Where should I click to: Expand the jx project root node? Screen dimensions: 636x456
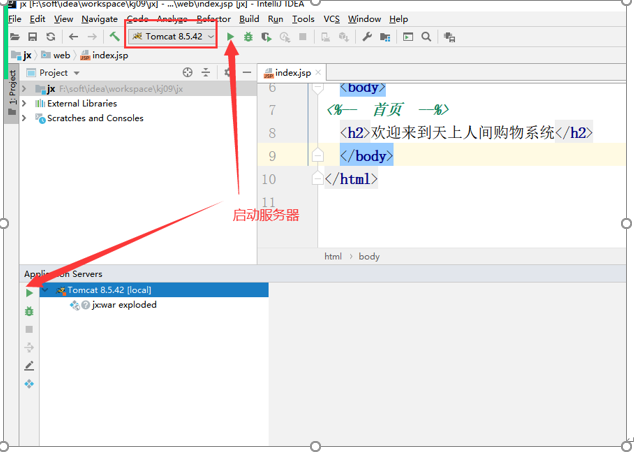tap(24, 88)
